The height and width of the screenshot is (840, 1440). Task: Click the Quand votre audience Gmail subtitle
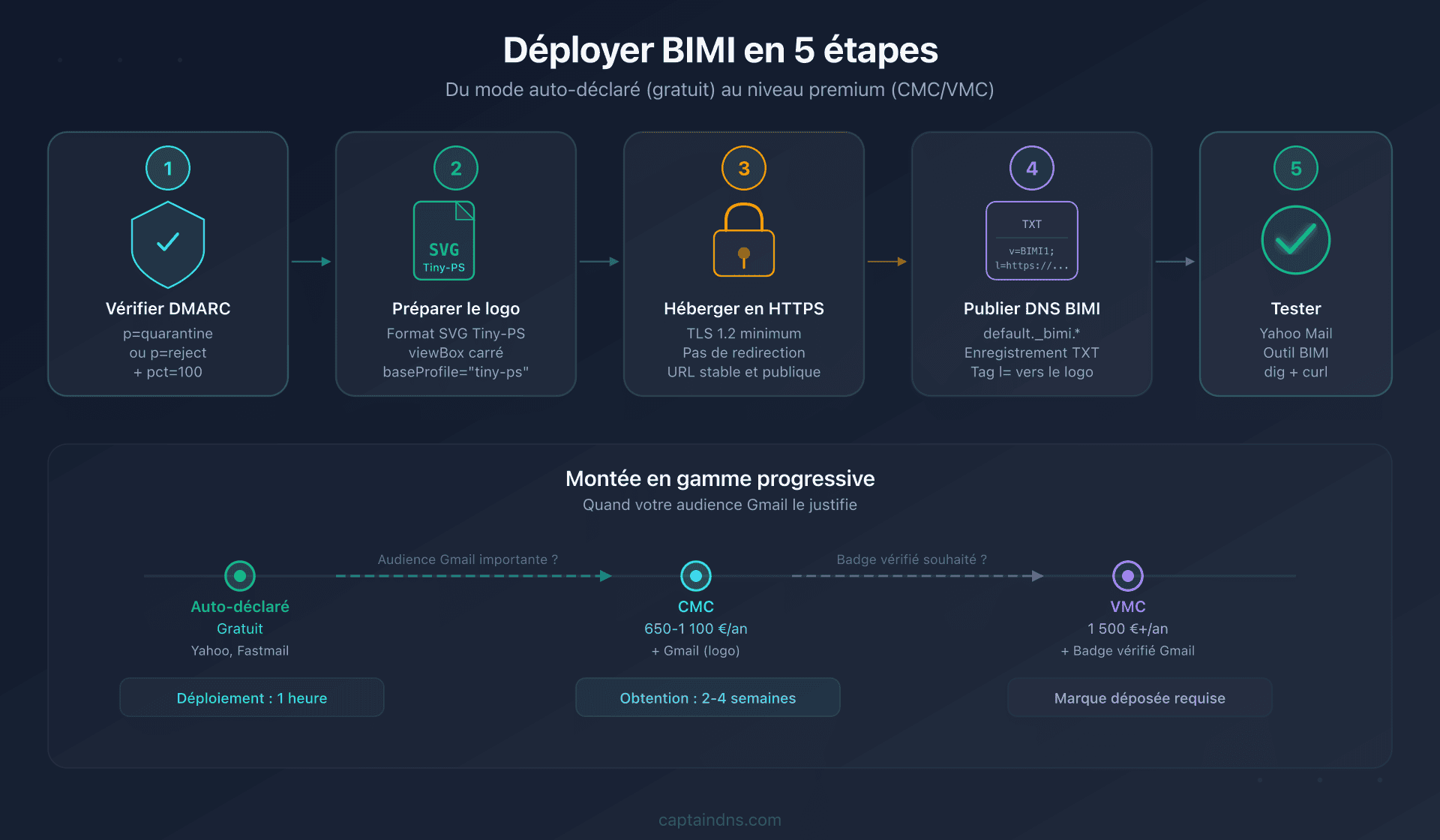[x=720, y=505]
